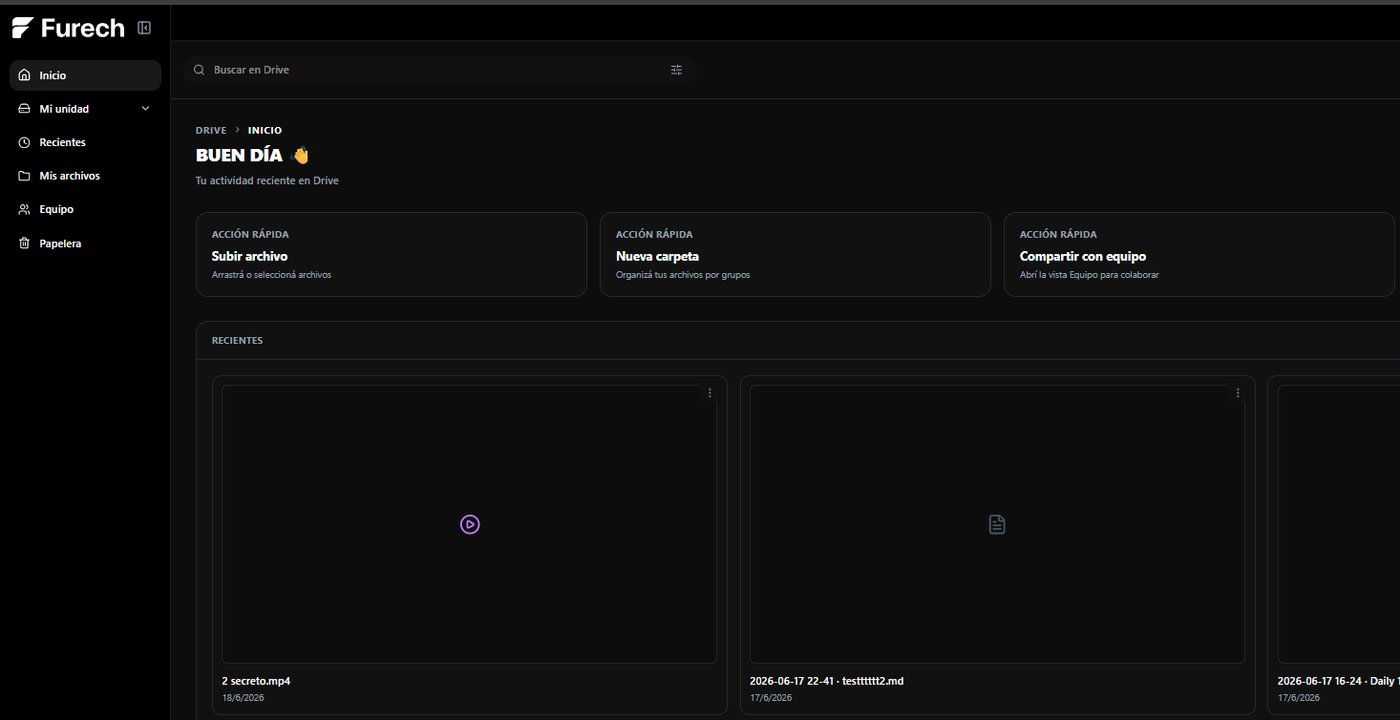Select Mi unidad in the sidebar
This screenshot has width=1400, height=720.
[85, 109]
